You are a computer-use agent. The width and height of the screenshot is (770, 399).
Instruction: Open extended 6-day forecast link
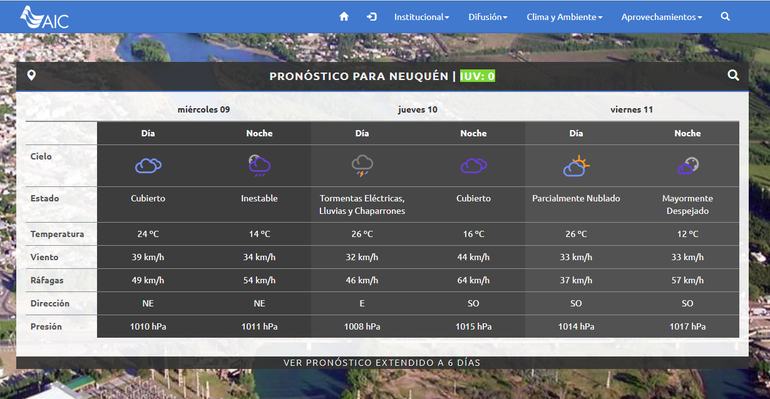click(x=382, y=363)
